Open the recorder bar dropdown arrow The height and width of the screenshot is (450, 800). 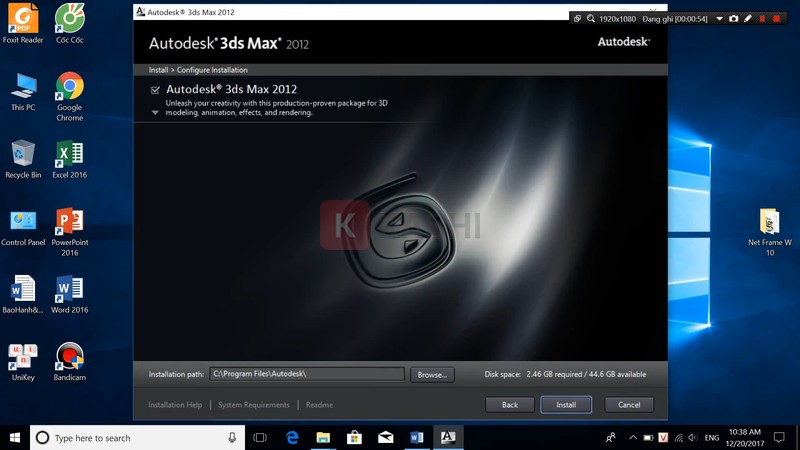pyautogui.click(x=719, y=18)
